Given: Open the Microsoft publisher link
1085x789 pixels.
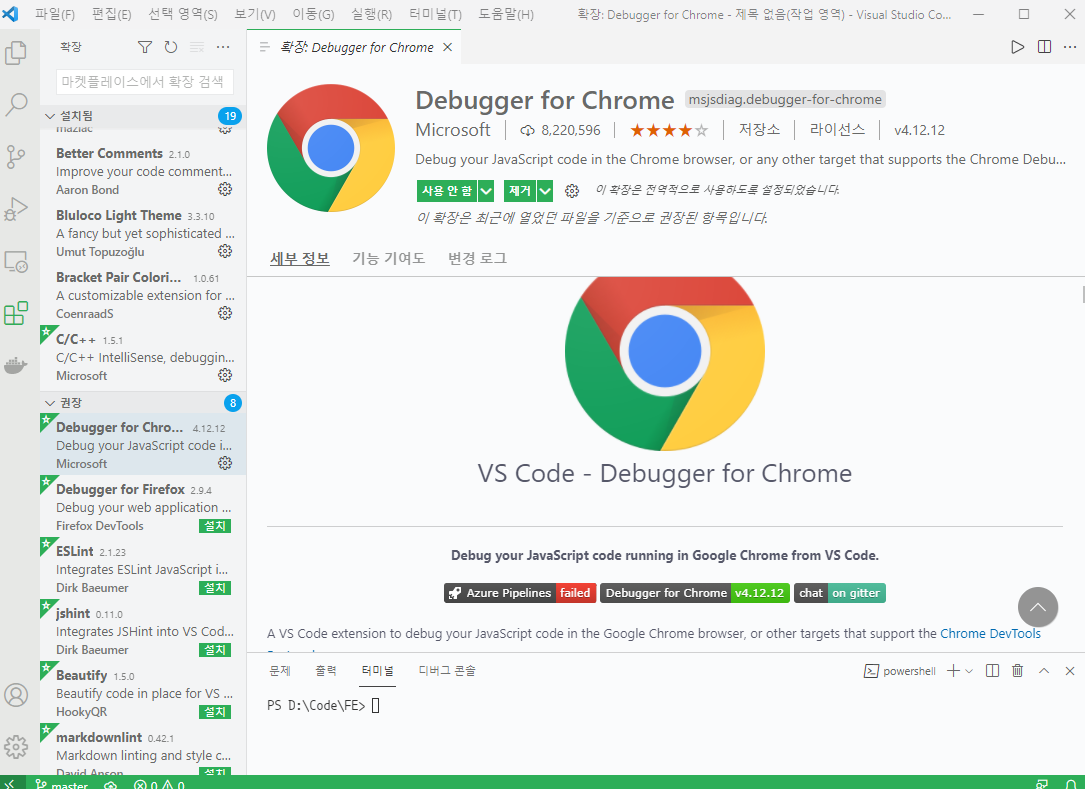Looking at the screenshot, I should pyautogui.click(x=453, y=130).
